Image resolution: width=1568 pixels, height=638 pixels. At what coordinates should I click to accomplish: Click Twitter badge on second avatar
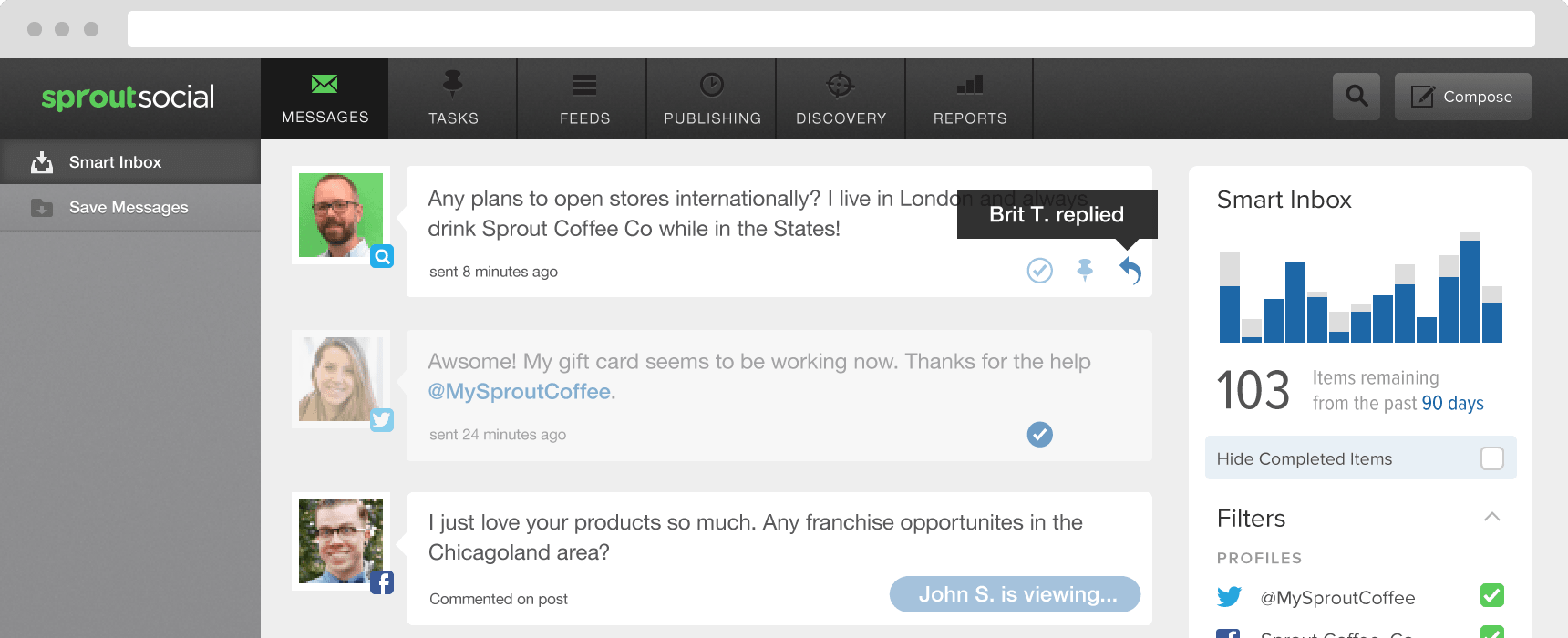[x=382, y=420]
